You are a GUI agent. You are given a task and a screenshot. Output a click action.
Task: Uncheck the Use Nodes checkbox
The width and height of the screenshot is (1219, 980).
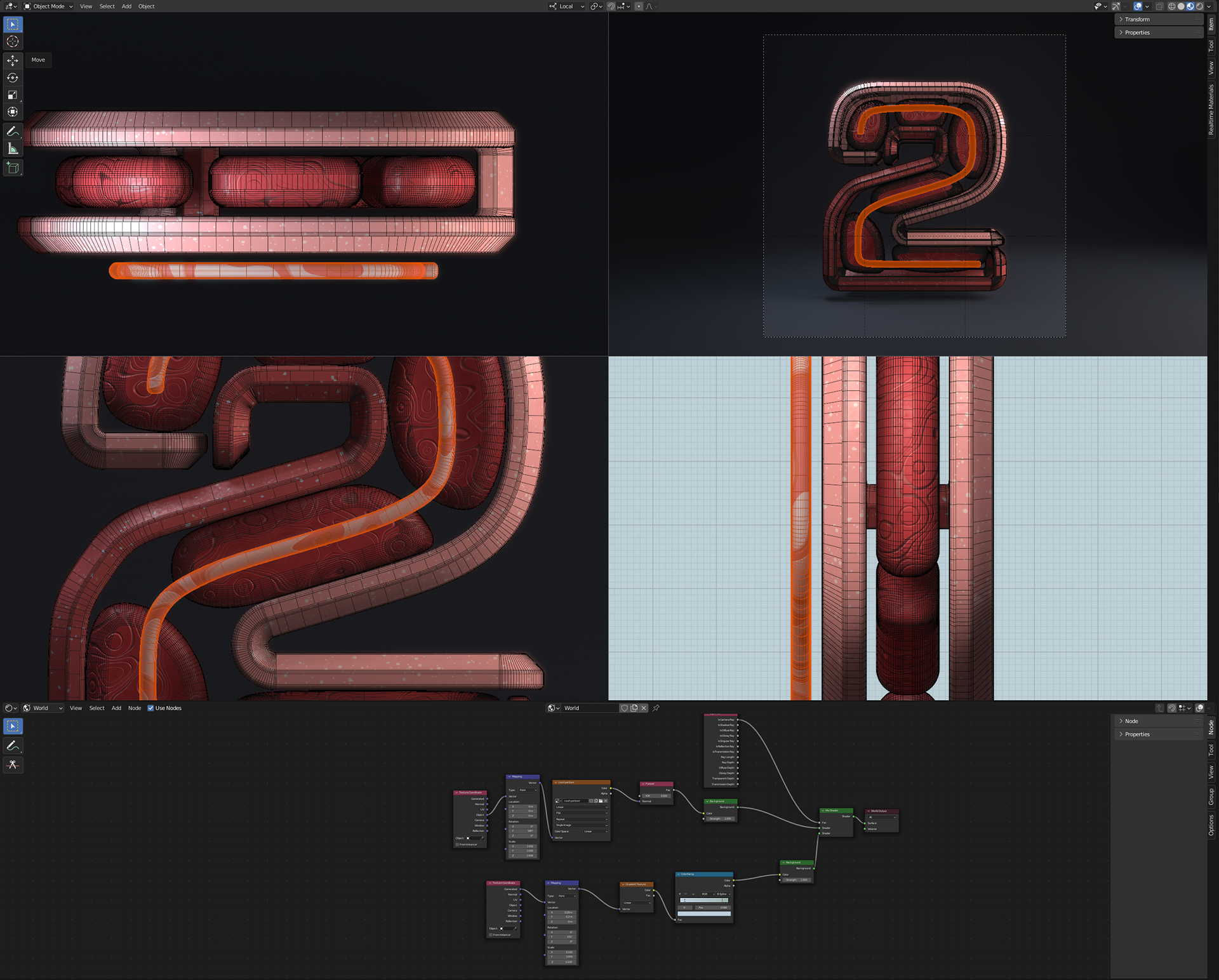(x=150, y=708)
